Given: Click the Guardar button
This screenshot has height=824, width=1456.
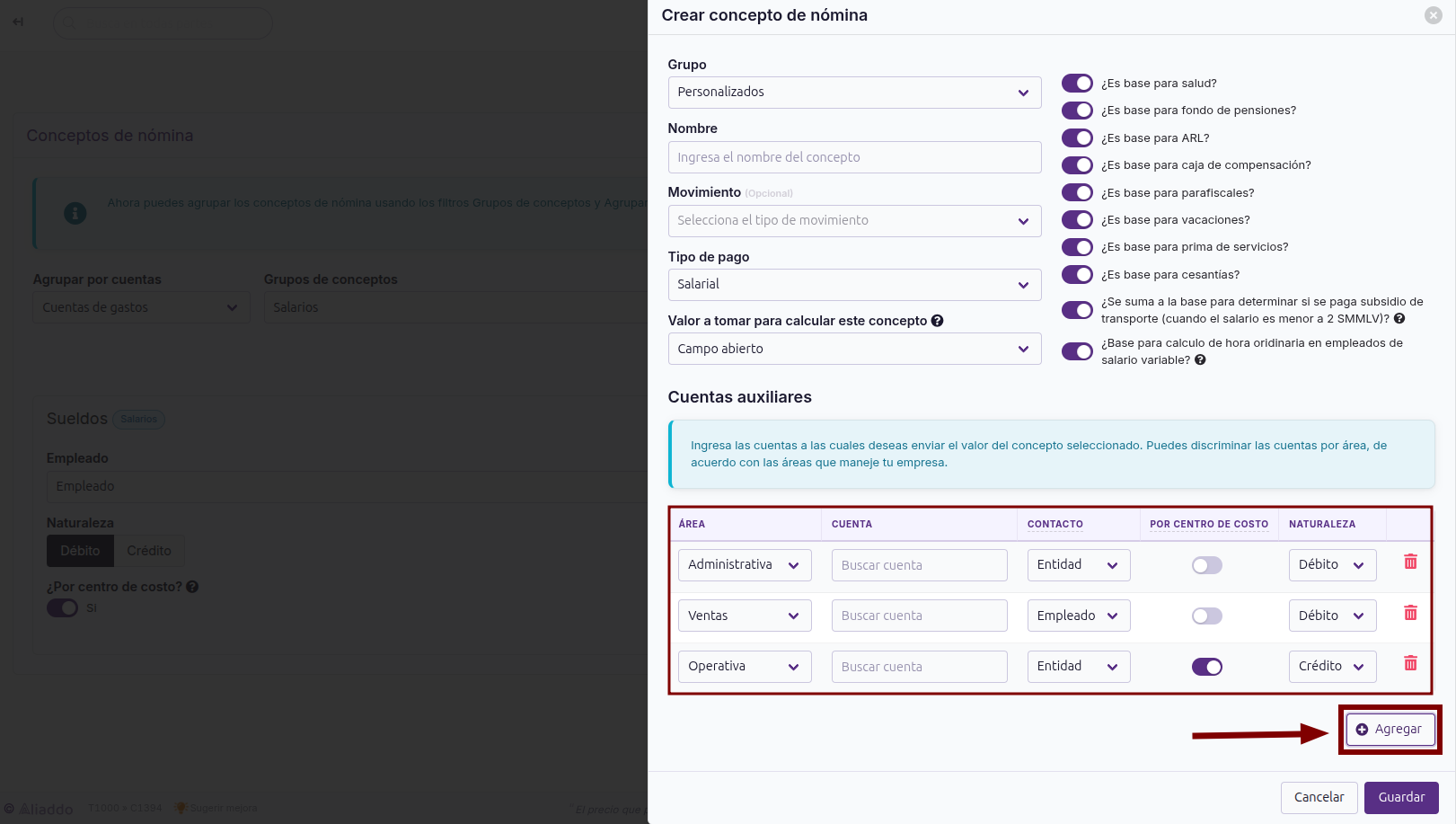Looking at the screenshot, I should pyautogui.click(x=1401, y=798).
